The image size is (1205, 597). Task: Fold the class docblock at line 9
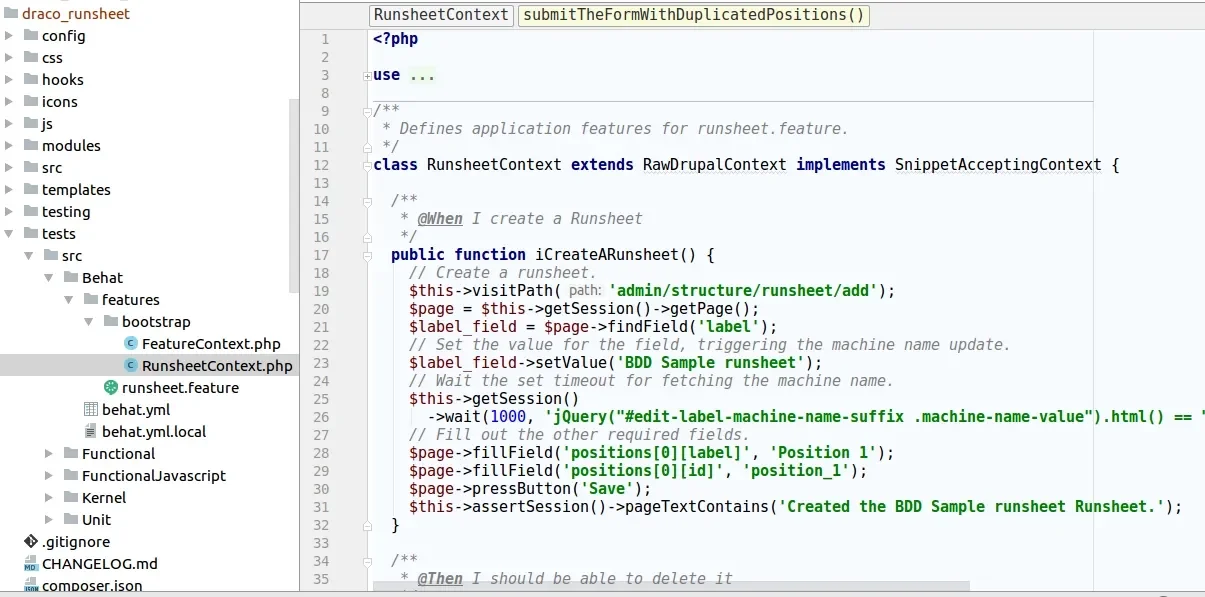(x=367, y=110)
